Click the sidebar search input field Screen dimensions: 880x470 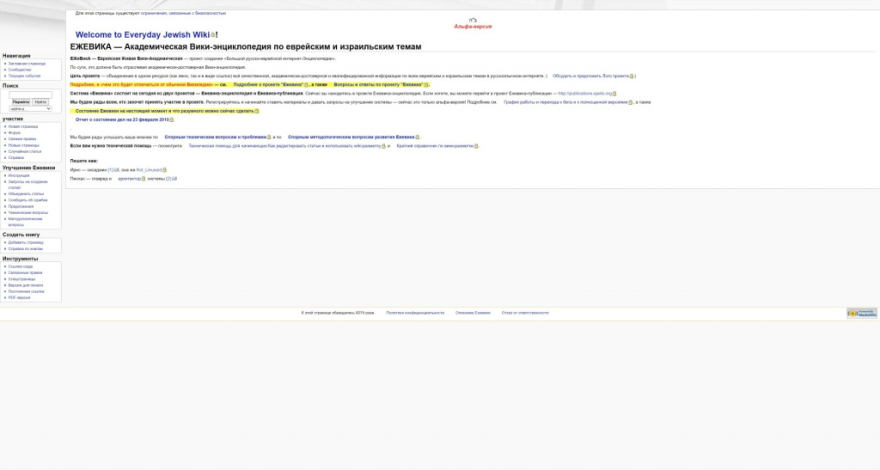click(x=31, y=94)
